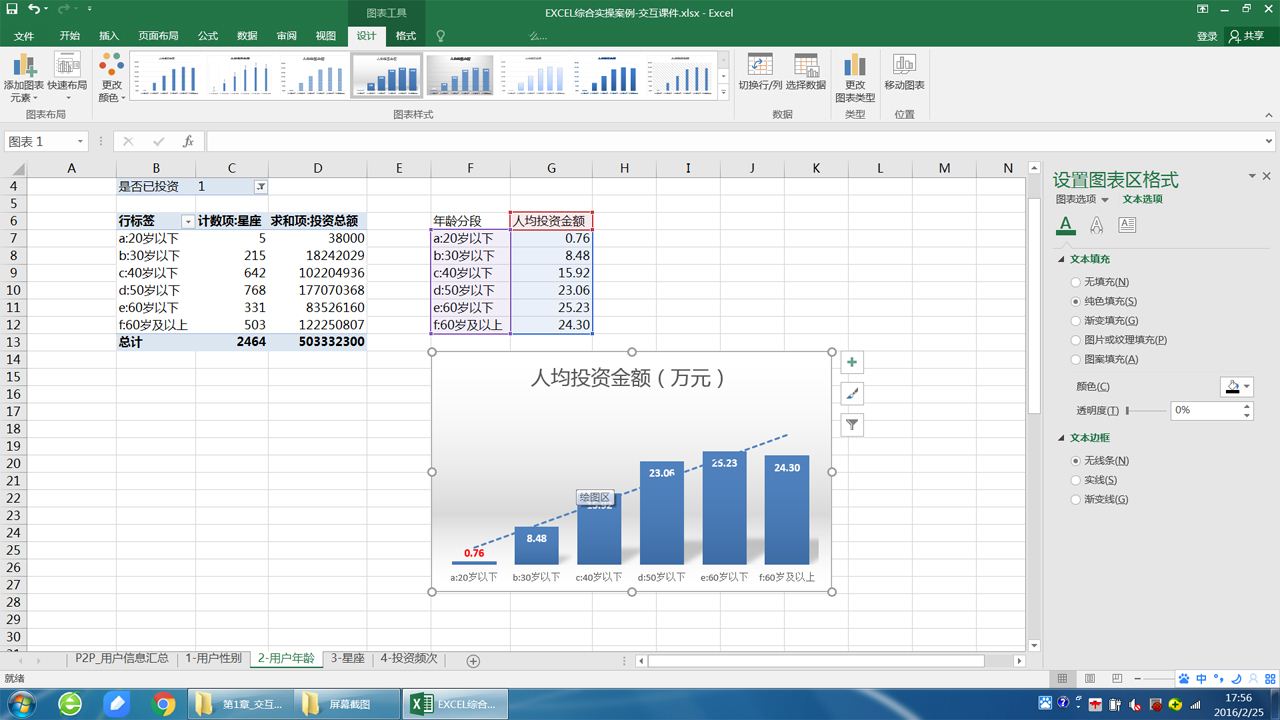Select the 渐变线(G) radio button

1076,499
